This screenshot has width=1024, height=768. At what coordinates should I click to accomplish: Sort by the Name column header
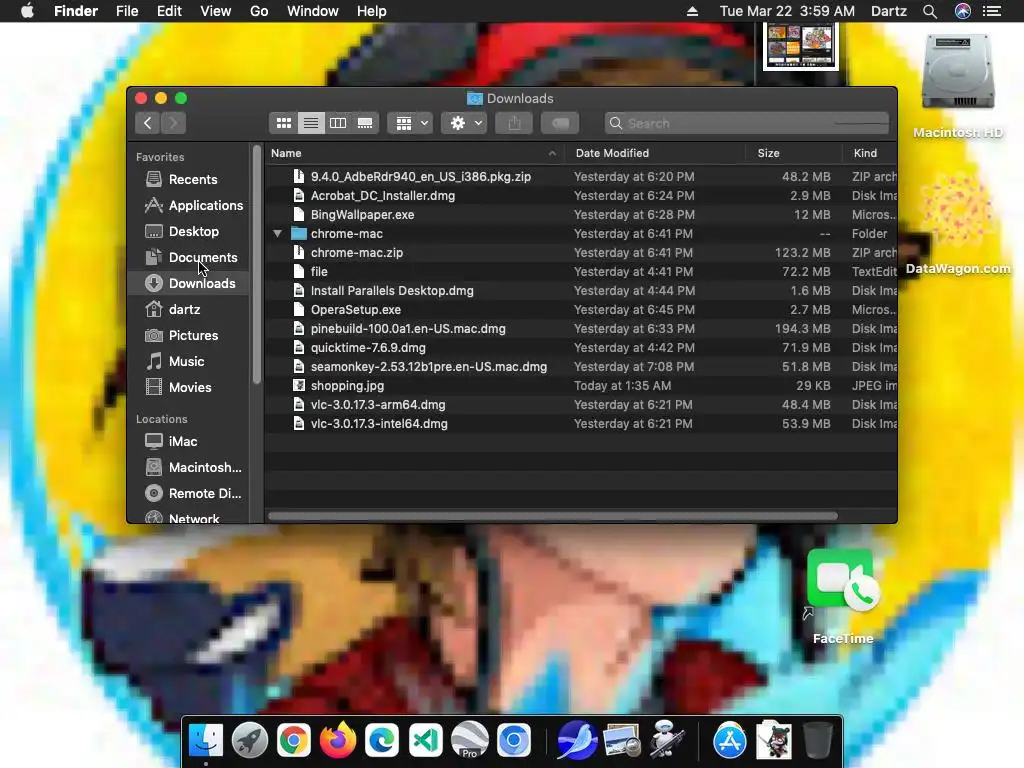(x=415, y=153)
